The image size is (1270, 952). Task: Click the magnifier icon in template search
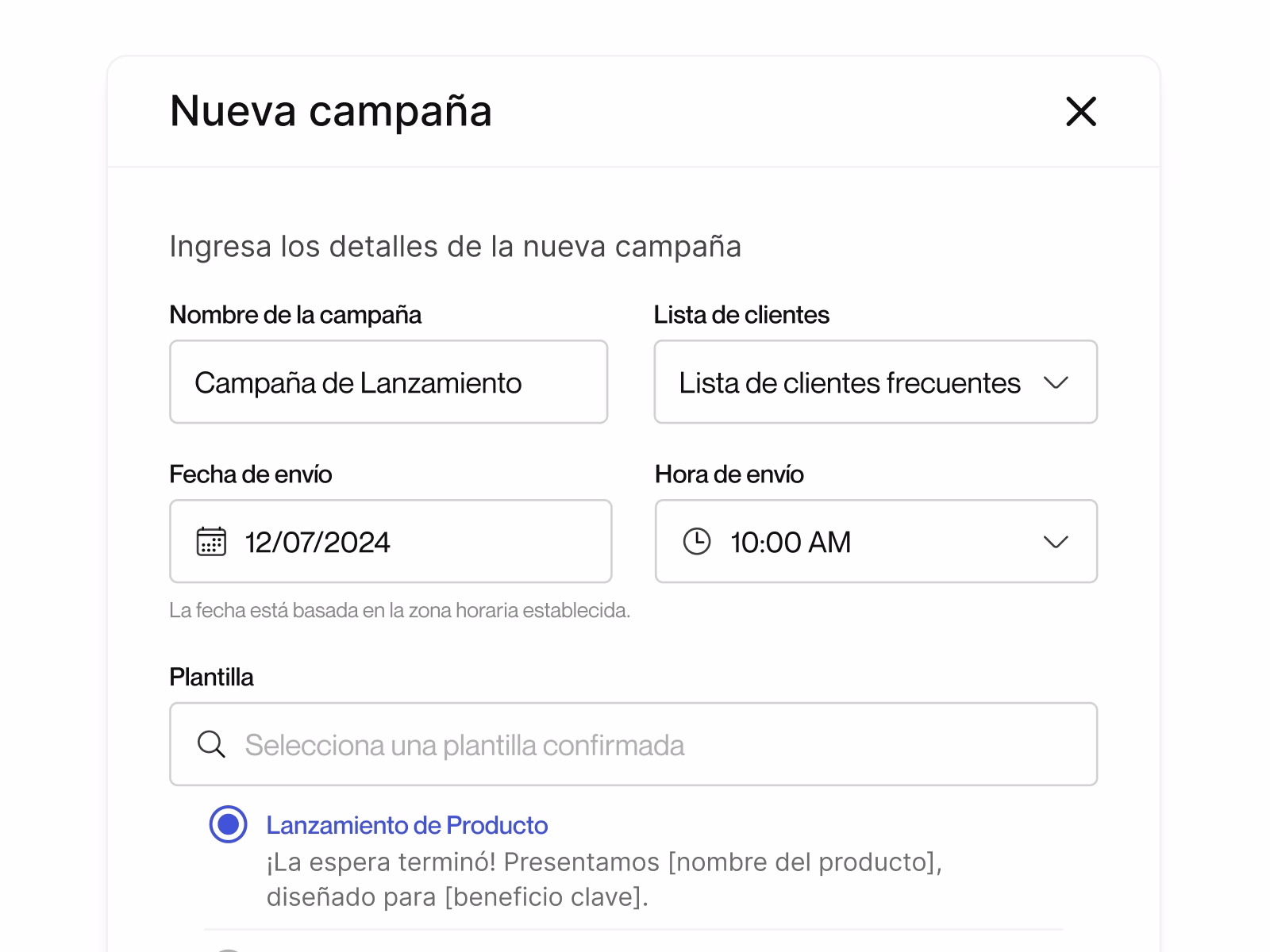pos(211,744)
